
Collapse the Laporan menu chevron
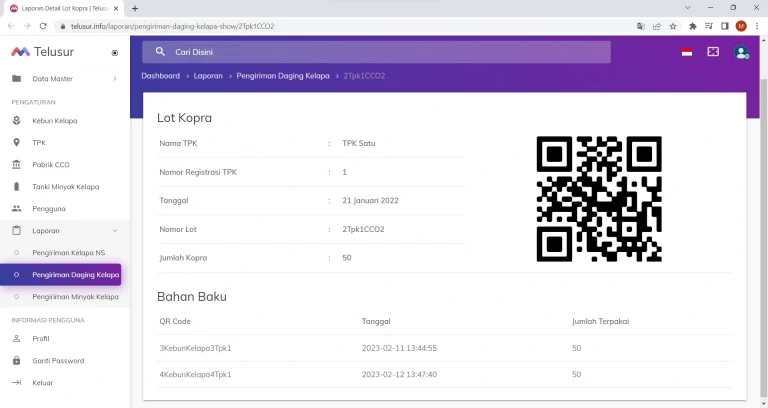pyautogui.click(x=115, y=231)
